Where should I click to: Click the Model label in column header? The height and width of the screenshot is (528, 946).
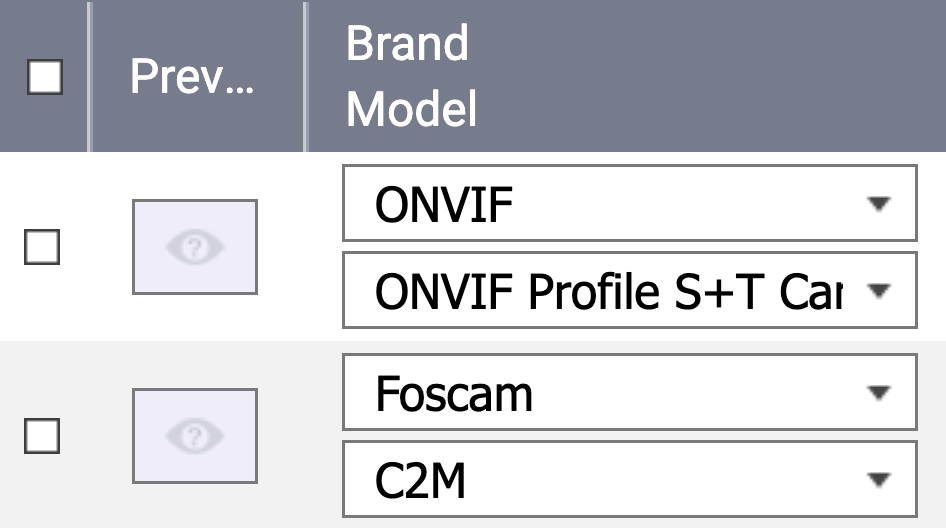(411, 108)
